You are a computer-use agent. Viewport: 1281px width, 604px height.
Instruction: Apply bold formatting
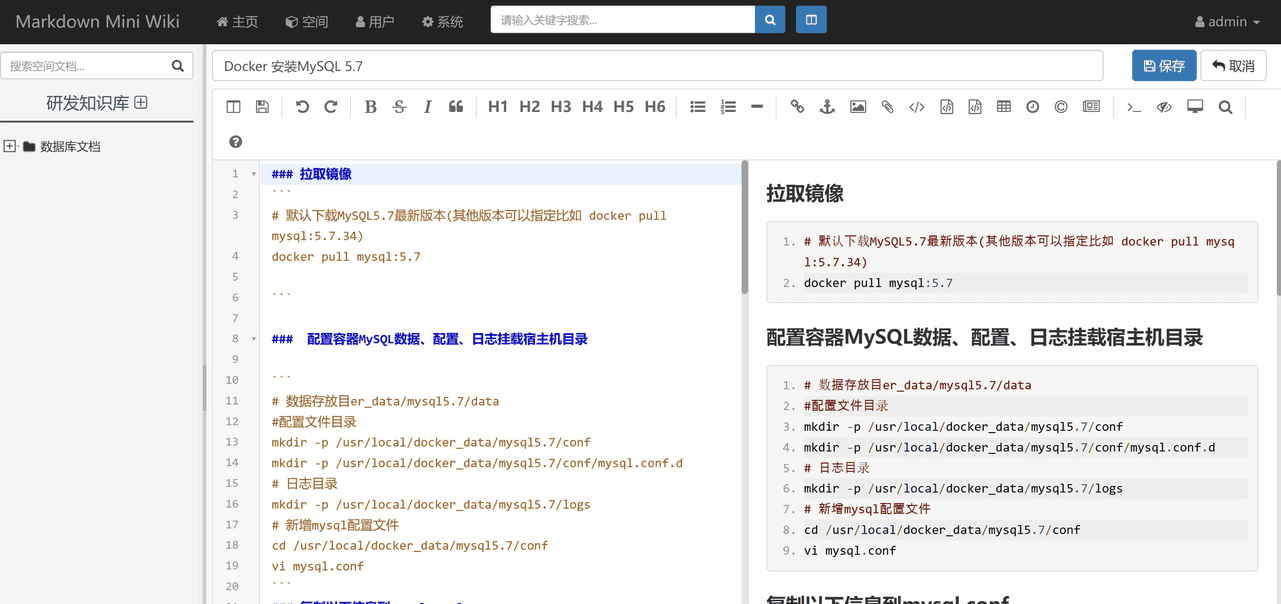(370, 107)
